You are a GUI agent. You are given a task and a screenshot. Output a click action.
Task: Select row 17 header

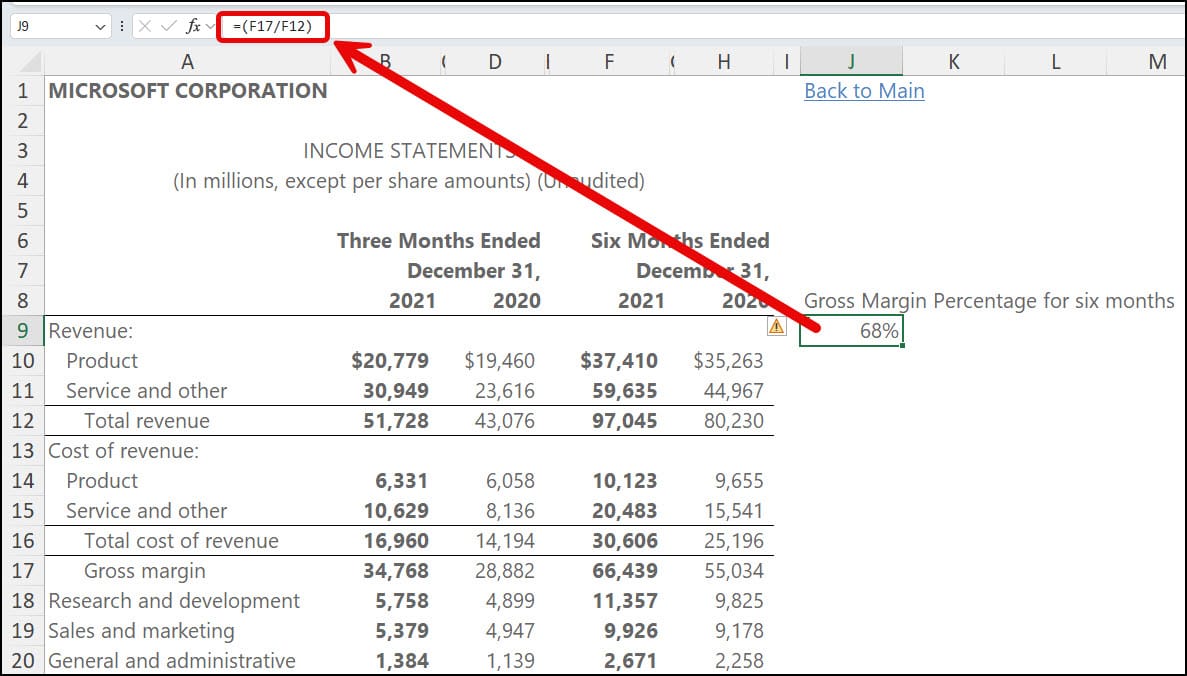(22, 571)
